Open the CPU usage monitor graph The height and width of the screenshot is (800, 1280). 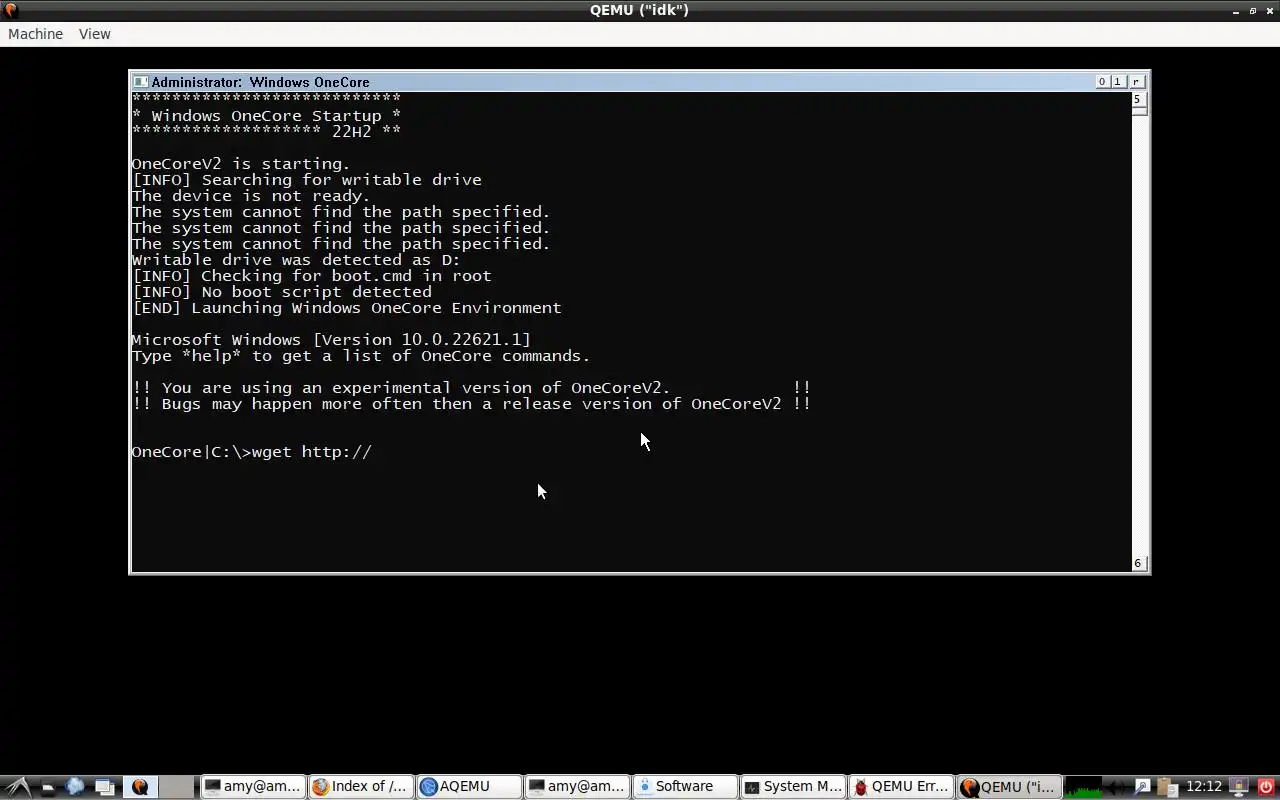tap(1083, 787)
